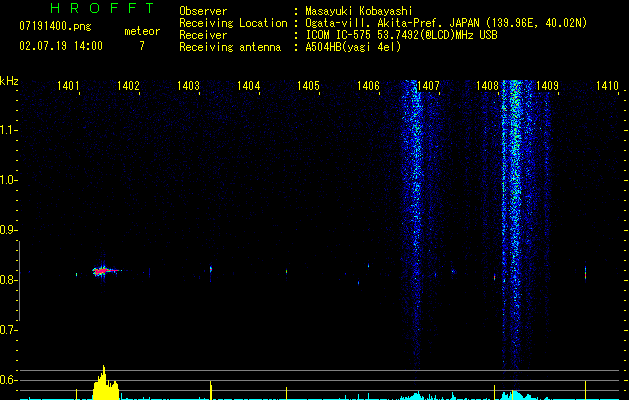This screenshot has height=400, width=629.
Task: Click the 1403 time axis label
Action: [x=189, y=86]
